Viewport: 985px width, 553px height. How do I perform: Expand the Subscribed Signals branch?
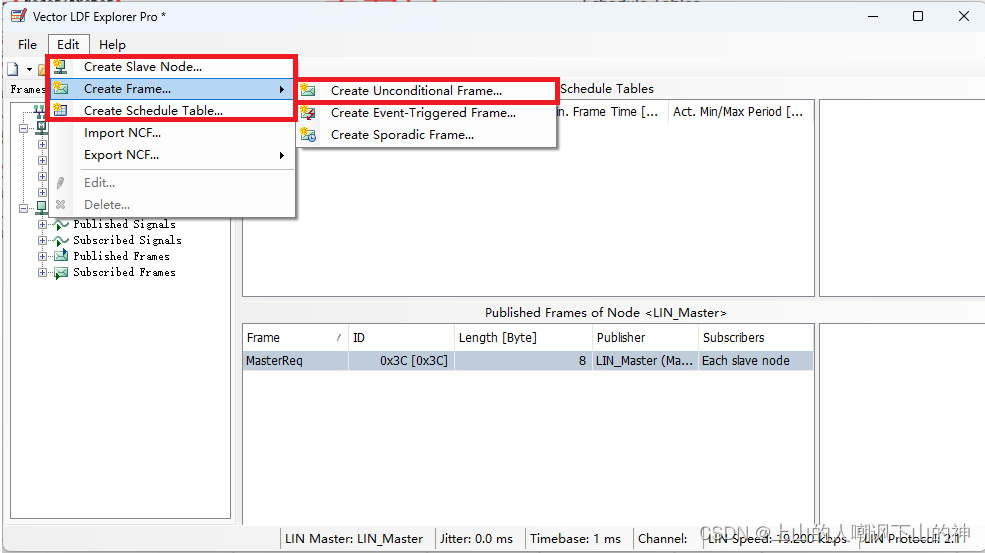pyautogui.click(x=42, y=241)
